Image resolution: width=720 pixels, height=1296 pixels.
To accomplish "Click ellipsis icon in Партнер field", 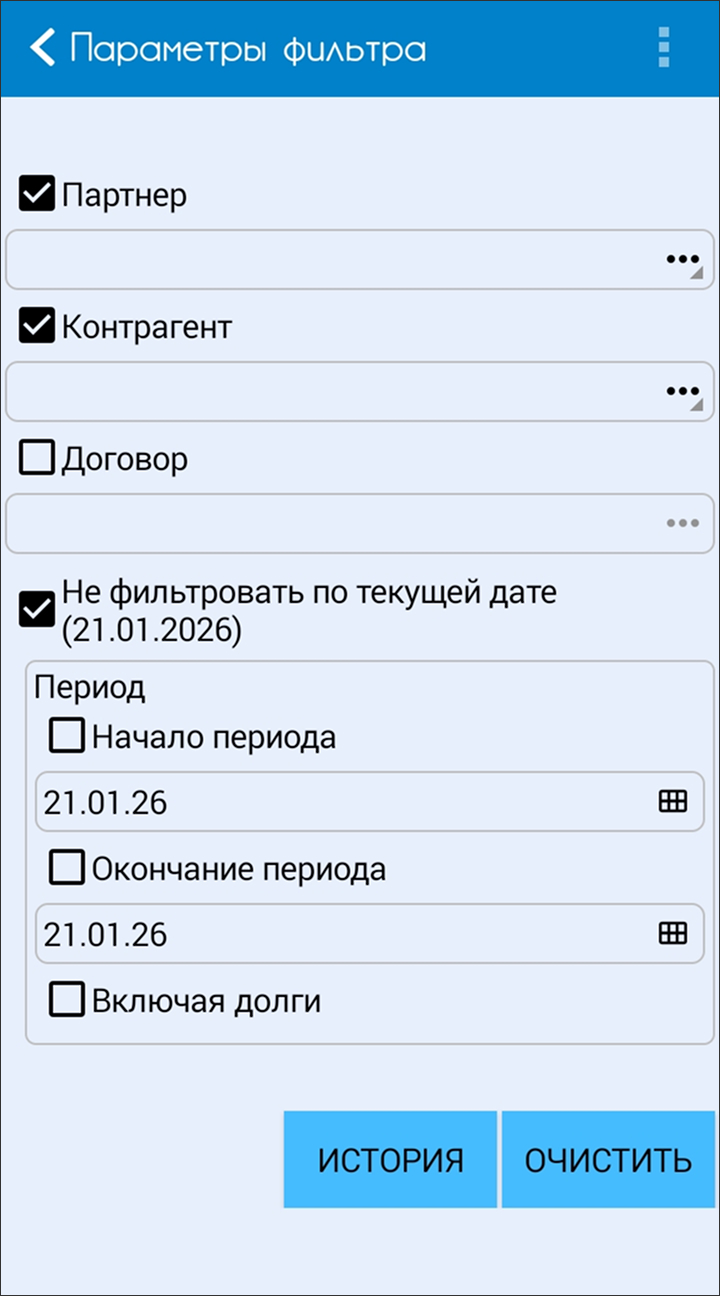I will point(682,260).
